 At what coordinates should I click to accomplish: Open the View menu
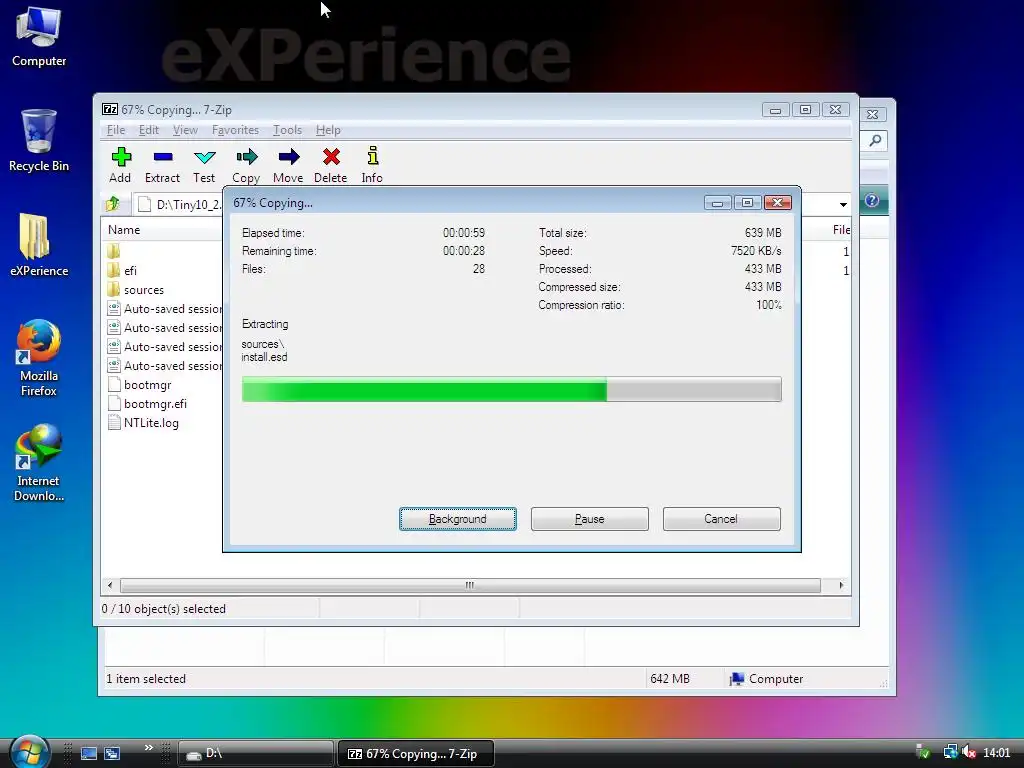[x=185, y=130]
